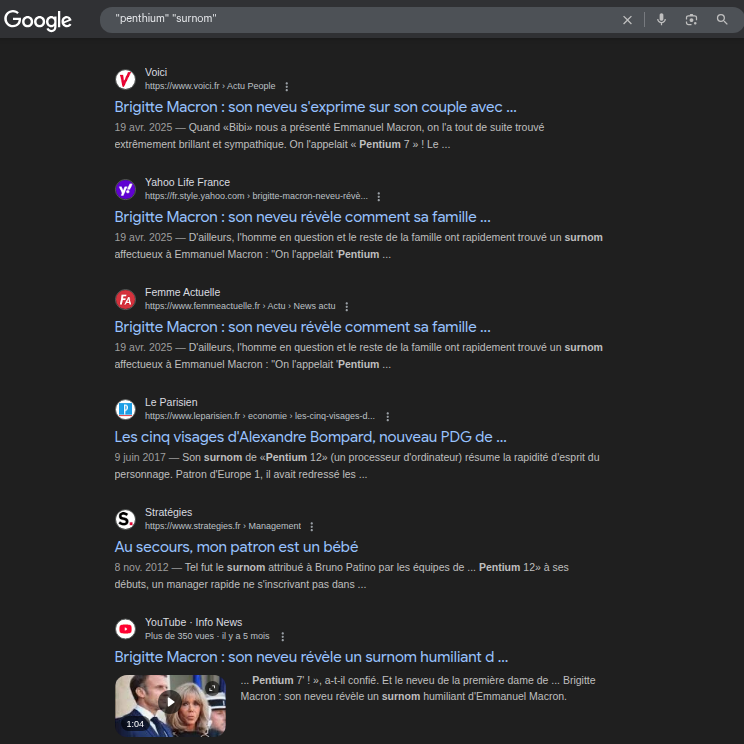
Task: Open Les cinq visages d'Alexandre Bompard link
Action: [310, 437]
